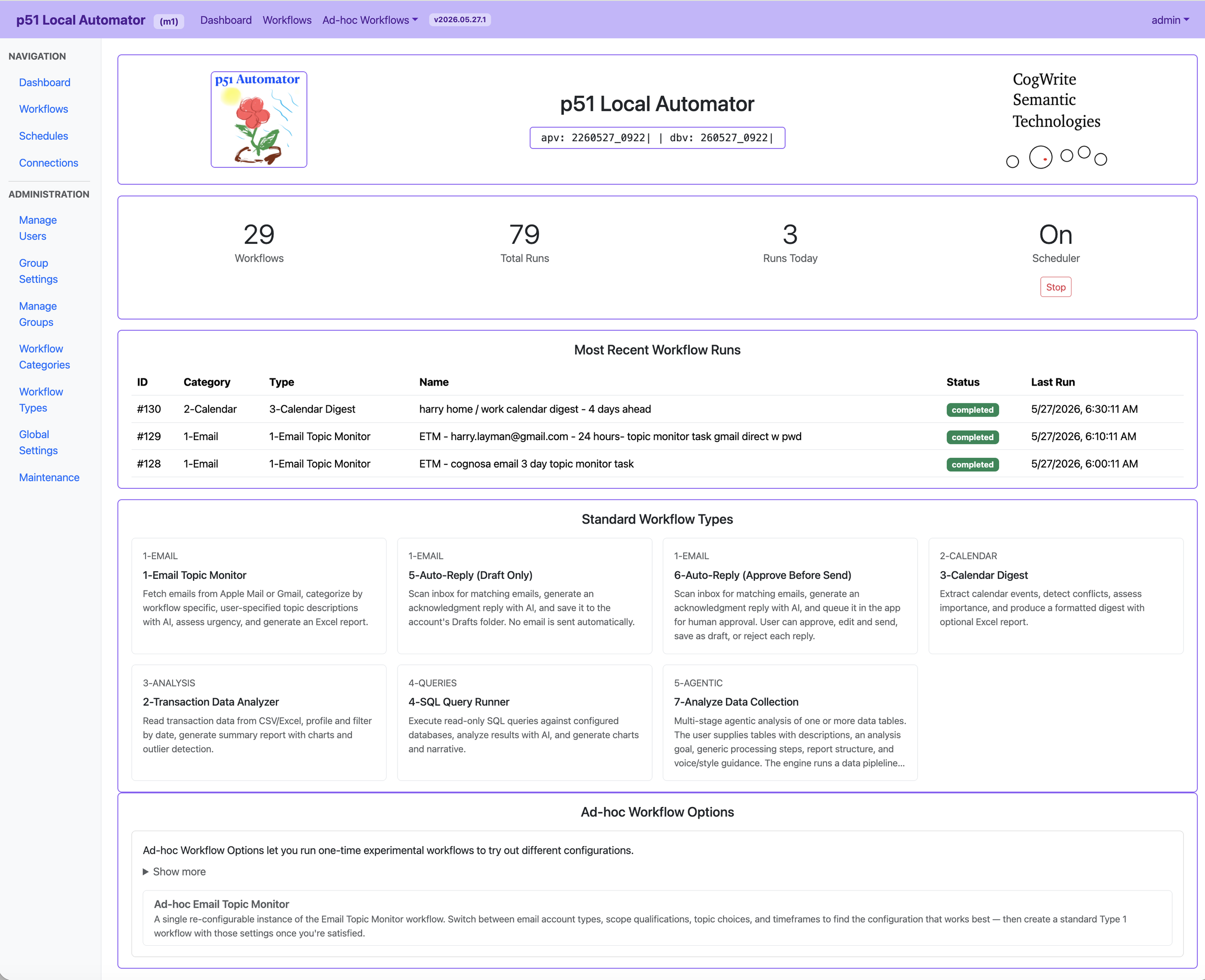This screenshot has height=980, width=1205.
Task: Click completed badge for run #128
Action: click(972, 464)
